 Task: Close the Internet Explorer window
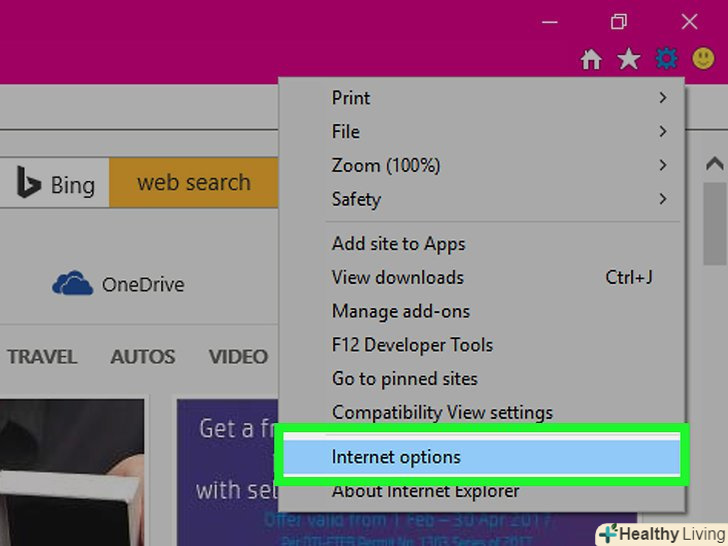689,21
